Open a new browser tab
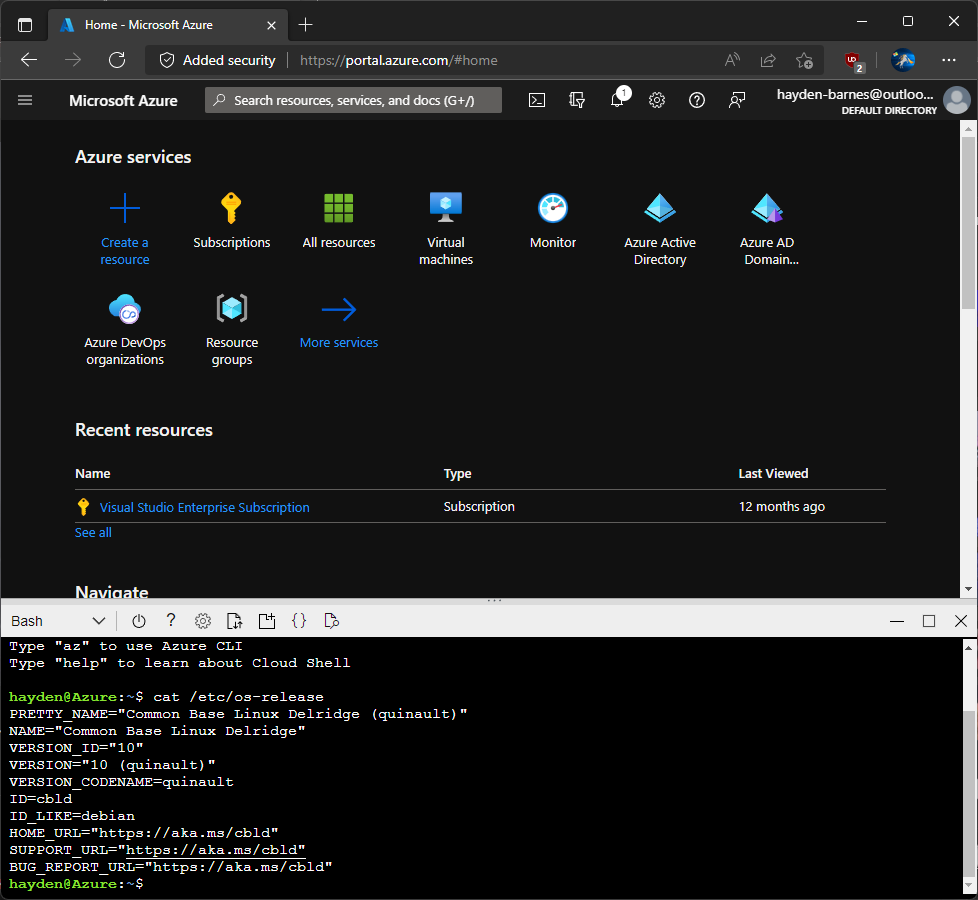The width and height of the screenshot is (978, 900). [x=306, y=24]
